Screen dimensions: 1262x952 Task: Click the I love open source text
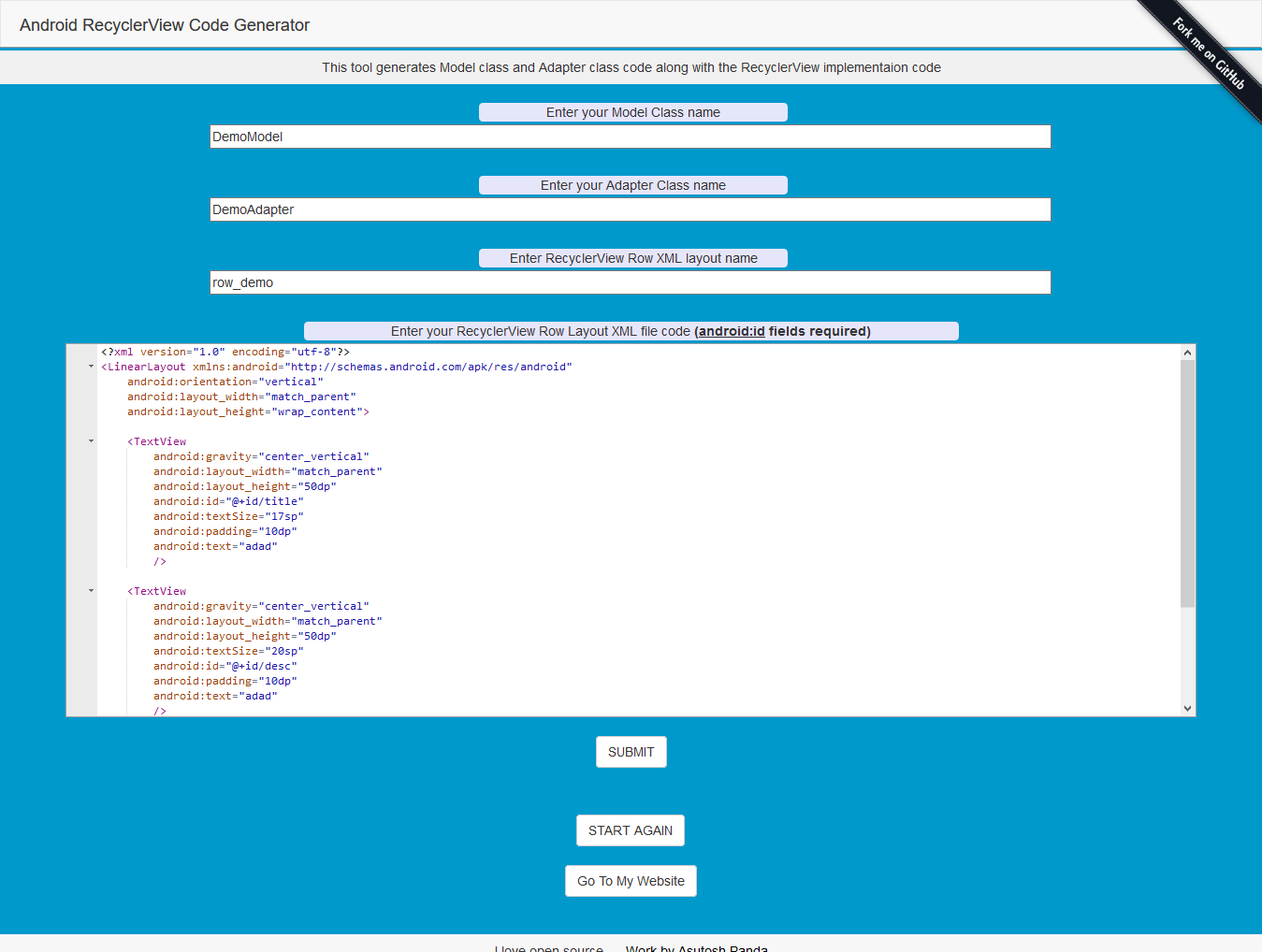pos(548,947)
